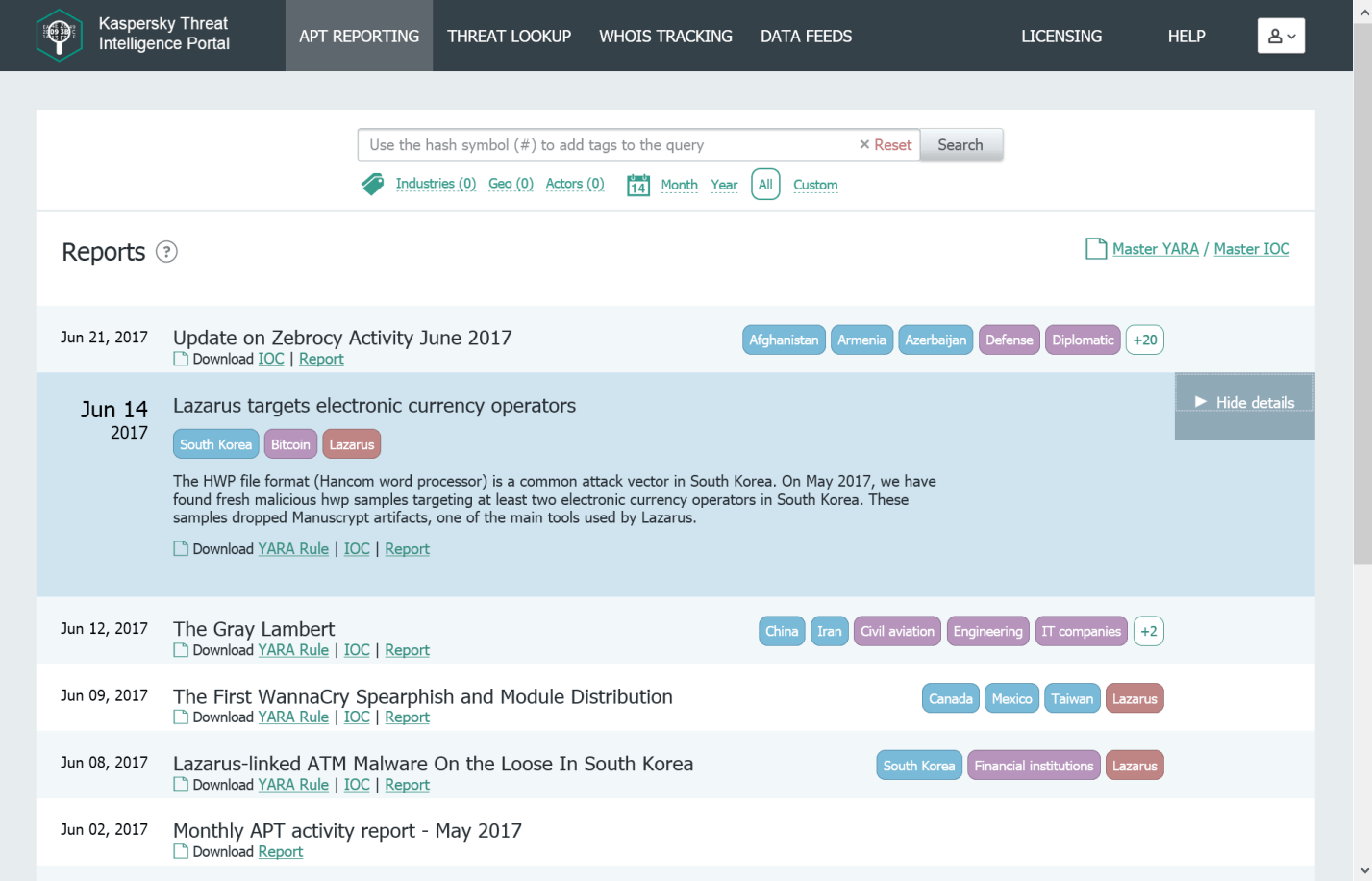Image resolution: width=1372 pixels, height=881 pixels.
Task: Download YARA Rule for WannaCry Spearphish report
Action: pyautogui.click(x=293, y=717)
